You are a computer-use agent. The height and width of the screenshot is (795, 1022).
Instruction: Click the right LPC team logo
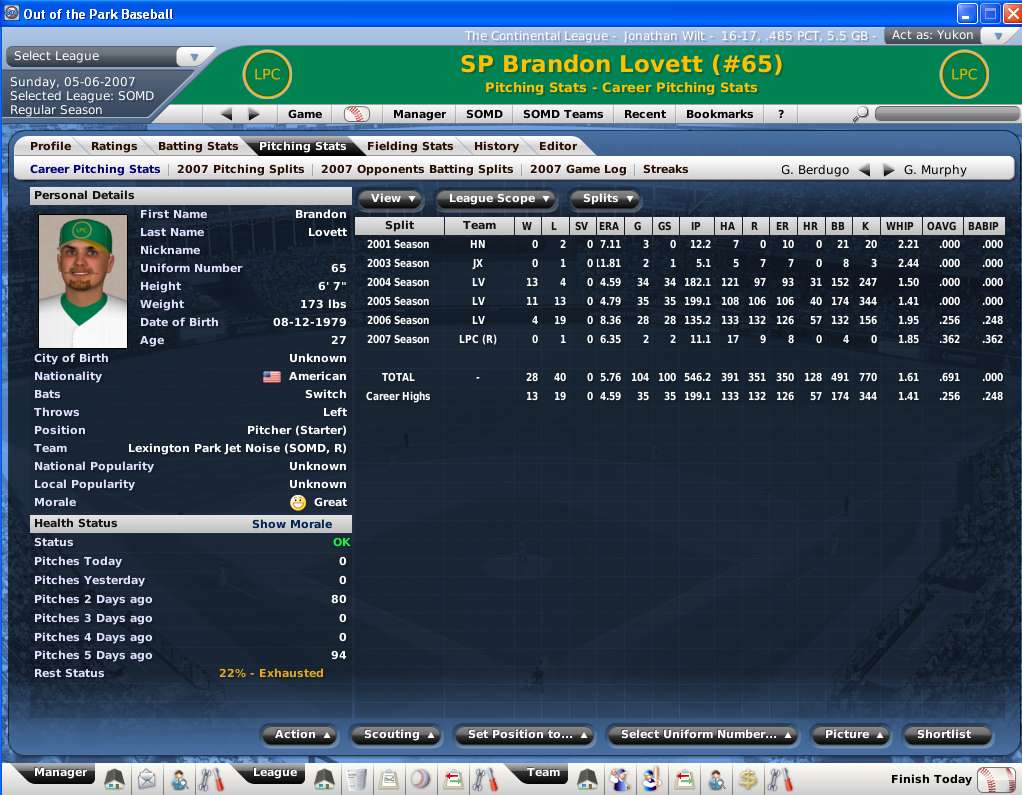(964, 74)
